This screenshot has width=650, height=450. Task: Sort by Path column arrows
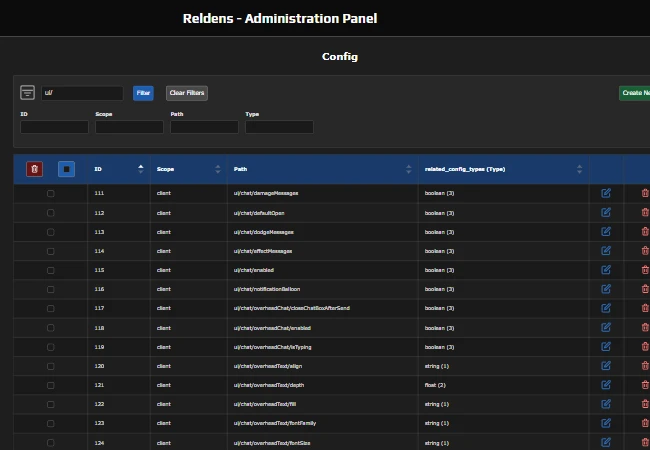(408, 169)
